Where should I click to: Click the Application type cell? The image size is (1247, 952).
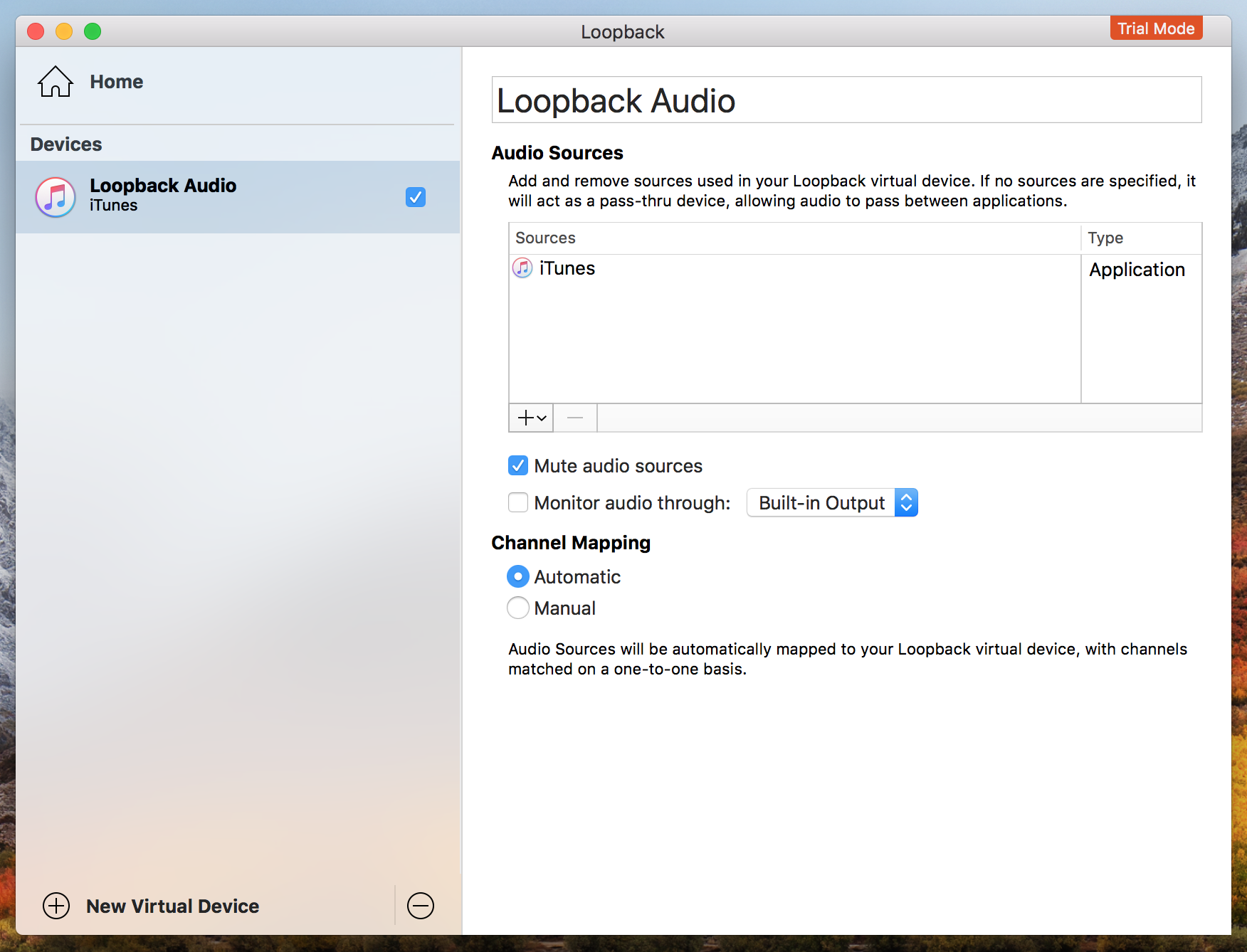(x=1137, y=270)
